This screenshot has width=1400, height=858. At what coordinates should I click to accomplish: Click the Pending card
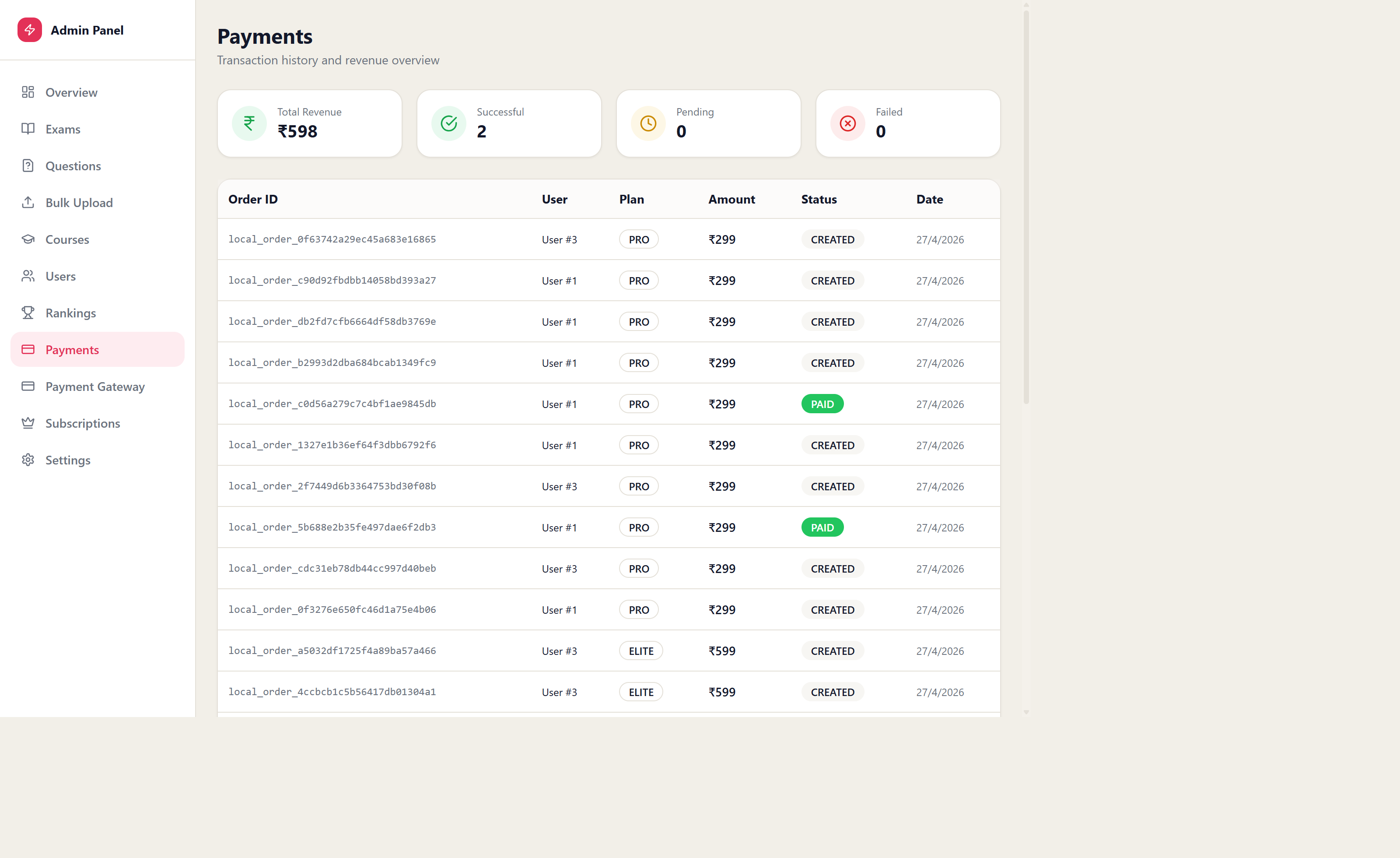pos(708,123)
